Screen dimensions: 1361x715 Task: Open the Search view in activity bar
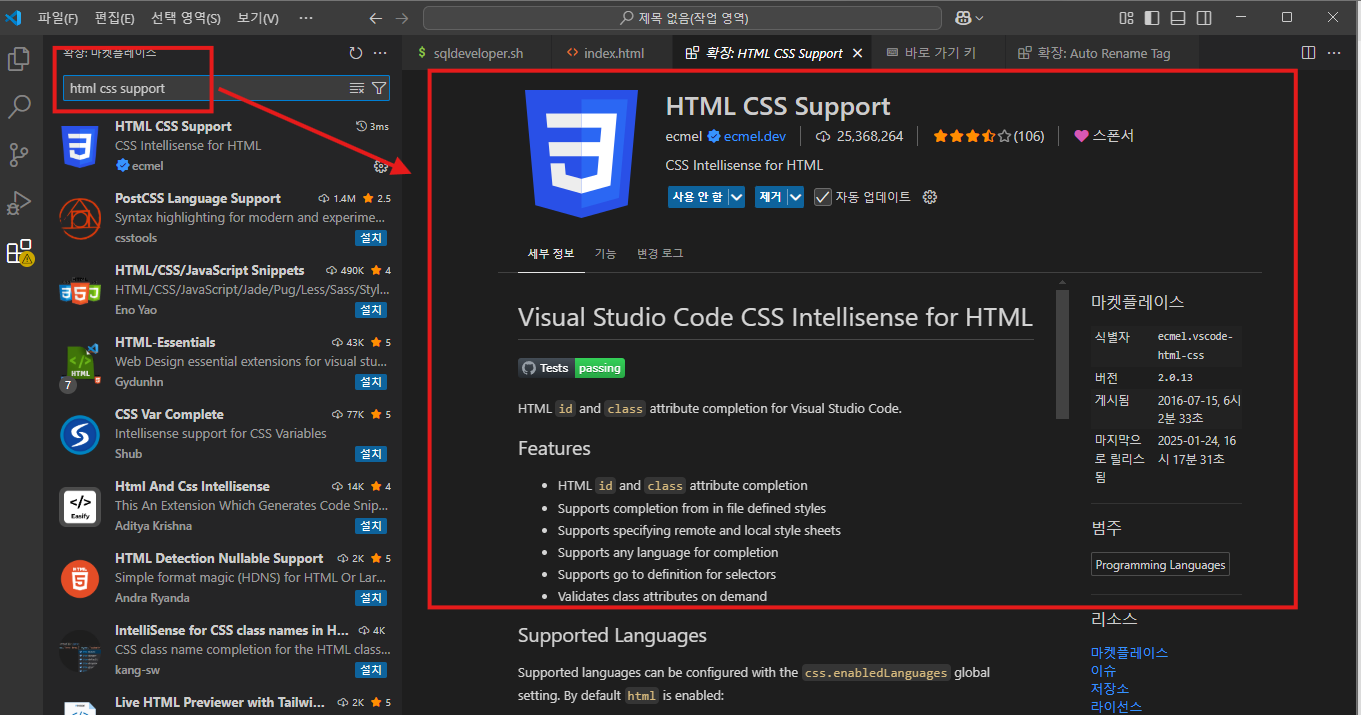click(x=19, y=106)
